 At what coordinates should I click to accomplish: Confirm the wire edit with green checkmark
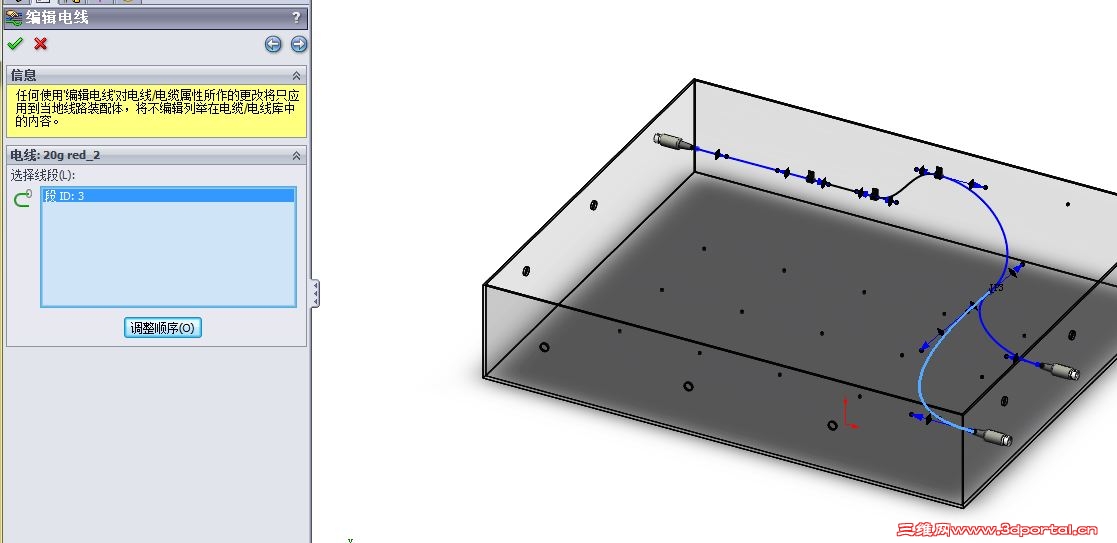pyautogui.click(x=15, y=44)
